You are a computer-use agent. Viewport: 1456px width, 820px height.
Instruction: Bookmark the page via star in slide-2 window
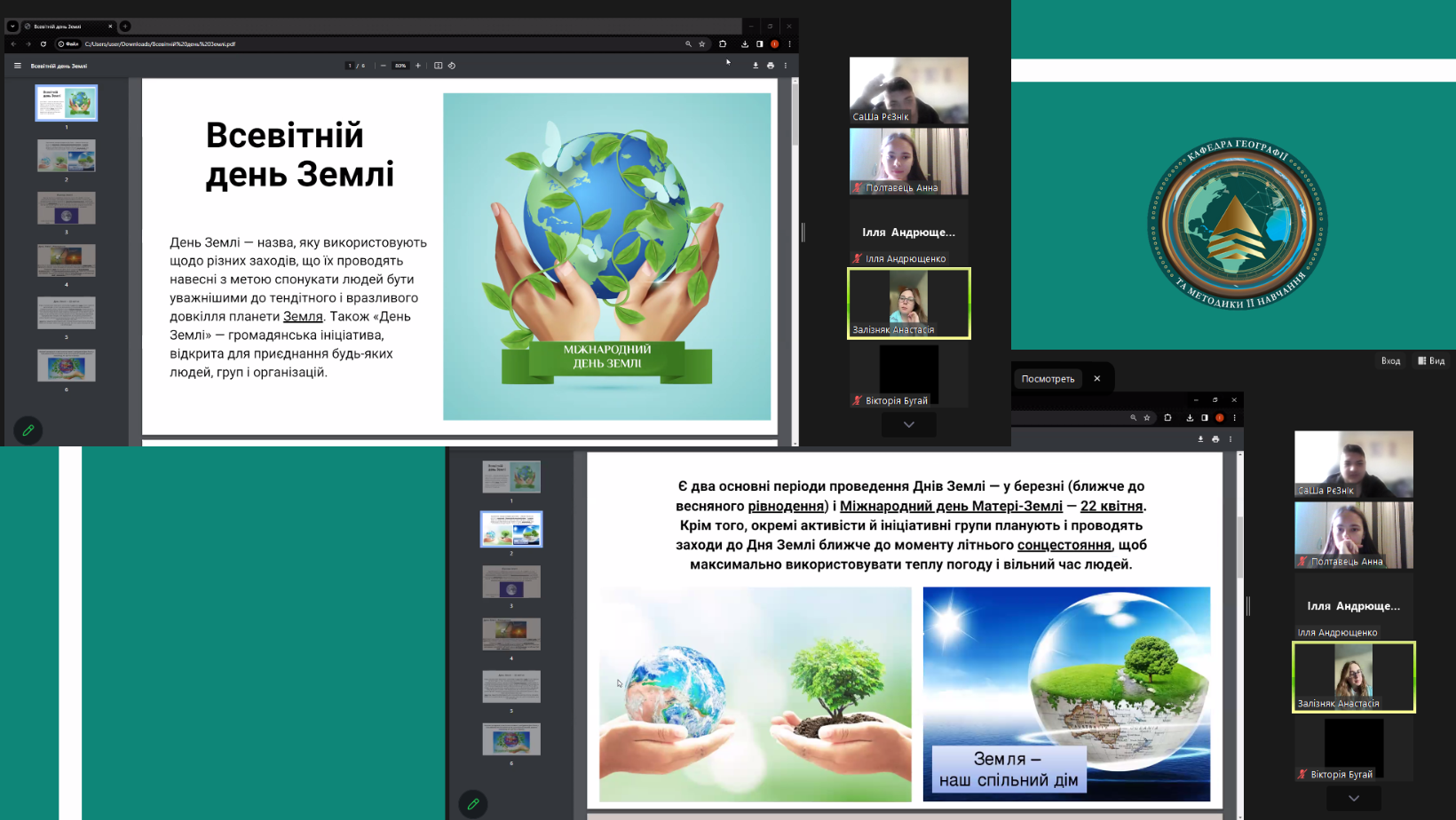pyautogui.click(x=1147, y=417)
